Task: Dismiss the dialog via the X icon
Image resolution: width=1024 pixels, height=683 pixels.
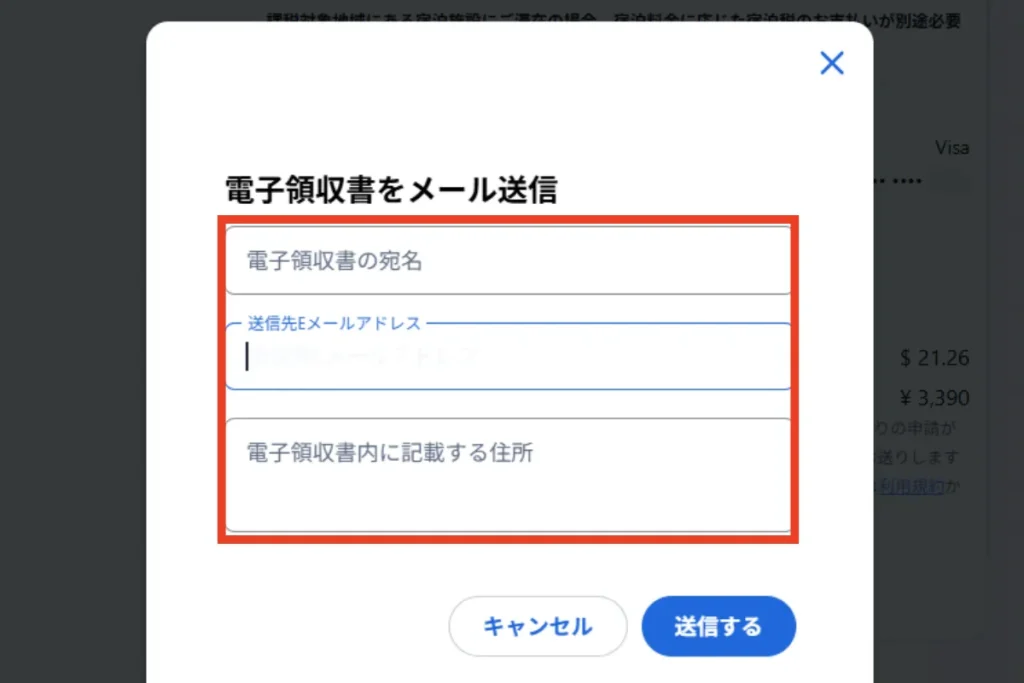Action: [x=831, y=62]
